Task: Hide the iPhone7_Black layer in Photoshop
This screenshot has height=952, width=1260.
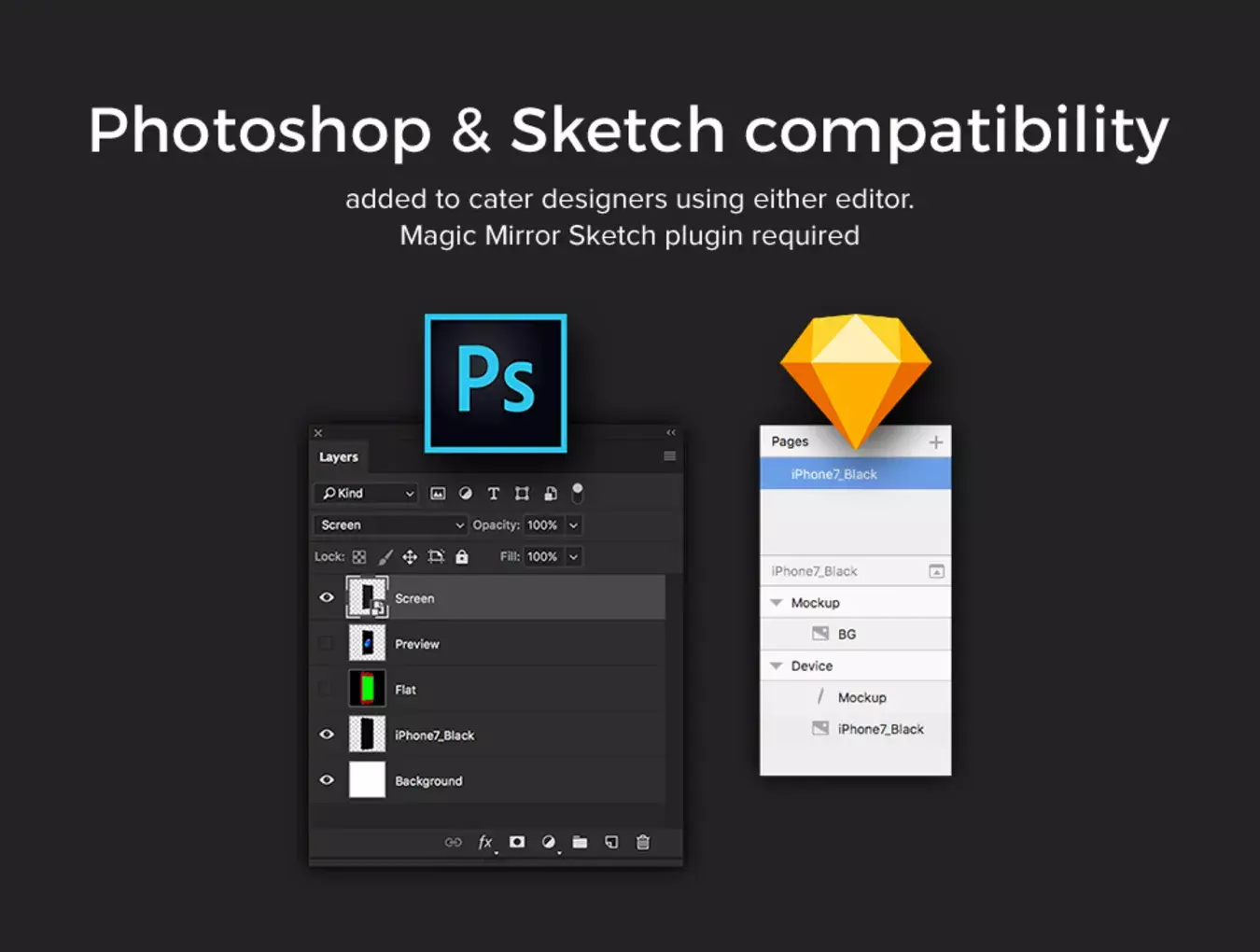Action: click(x=327, y=735)
